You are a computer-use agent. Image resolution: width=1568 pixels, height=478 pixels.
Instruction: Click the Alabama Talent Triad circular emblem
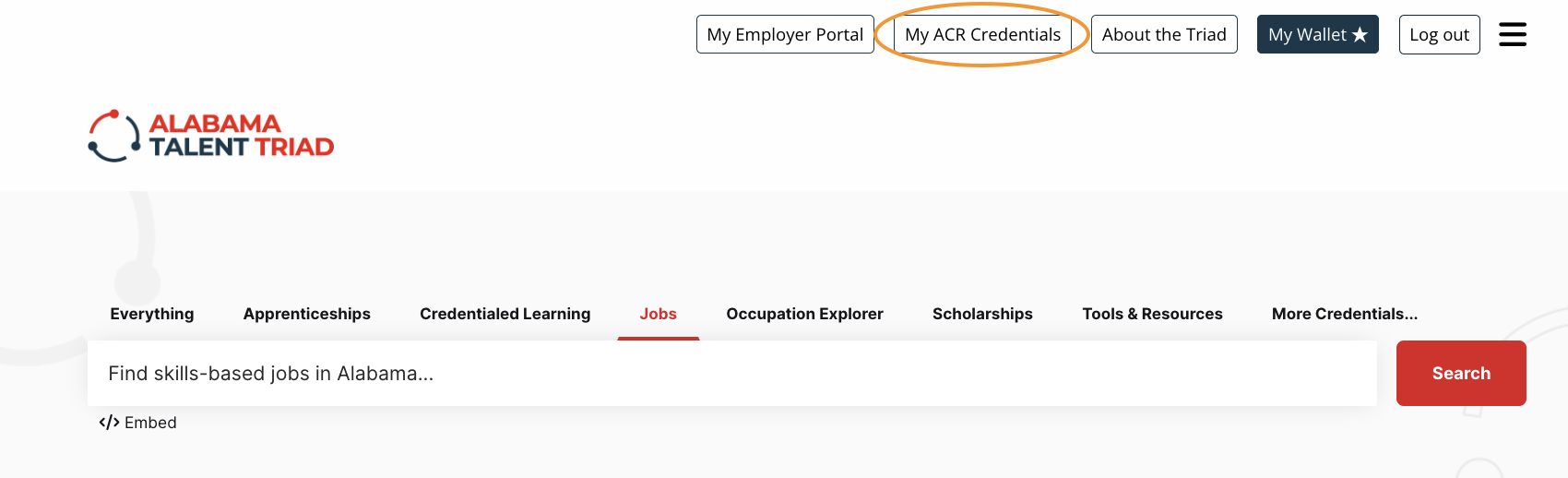pyautogui.click(x=113, y=136)
